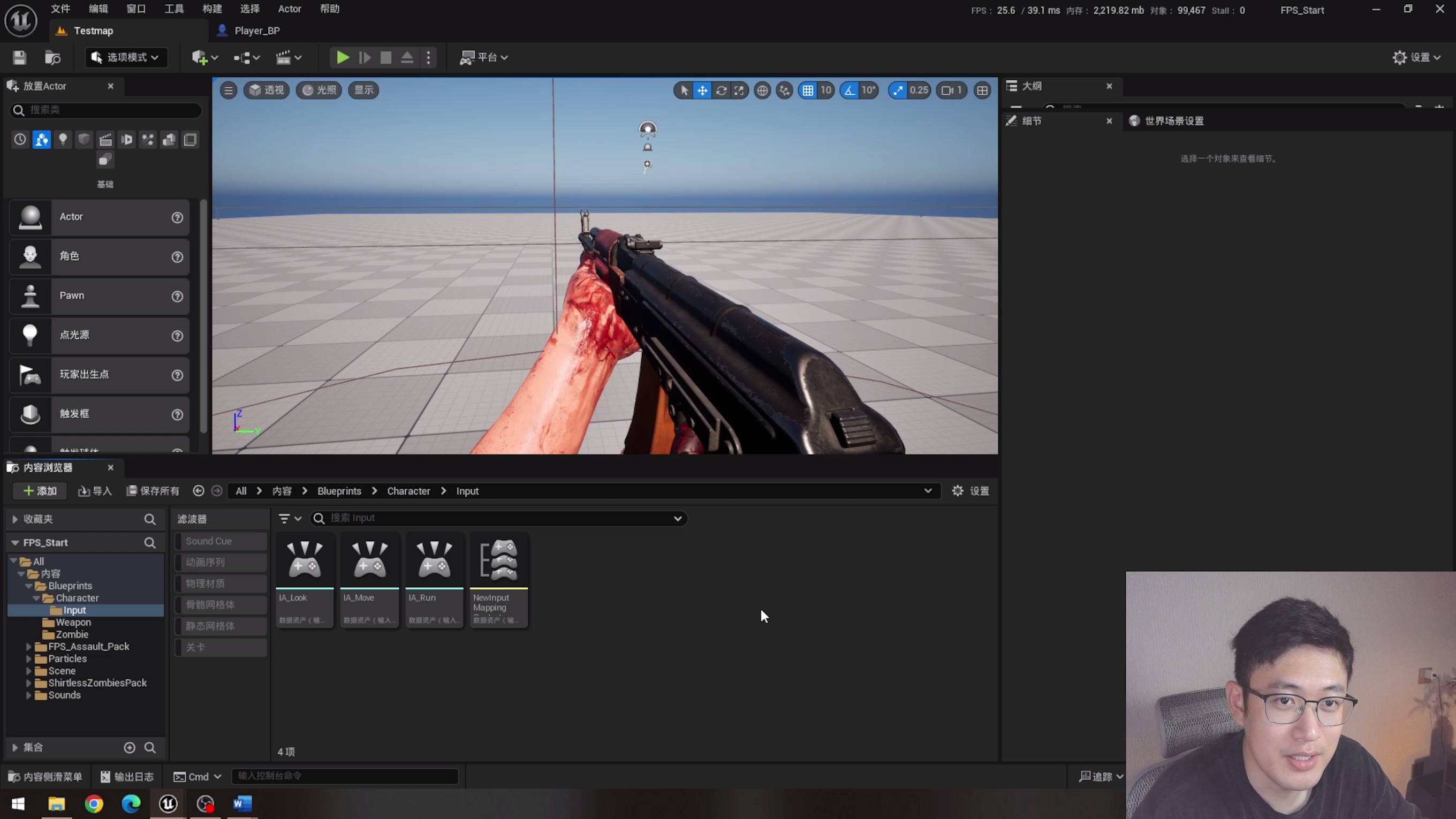
Task: Open the 工具 menu
Action: 173,9
